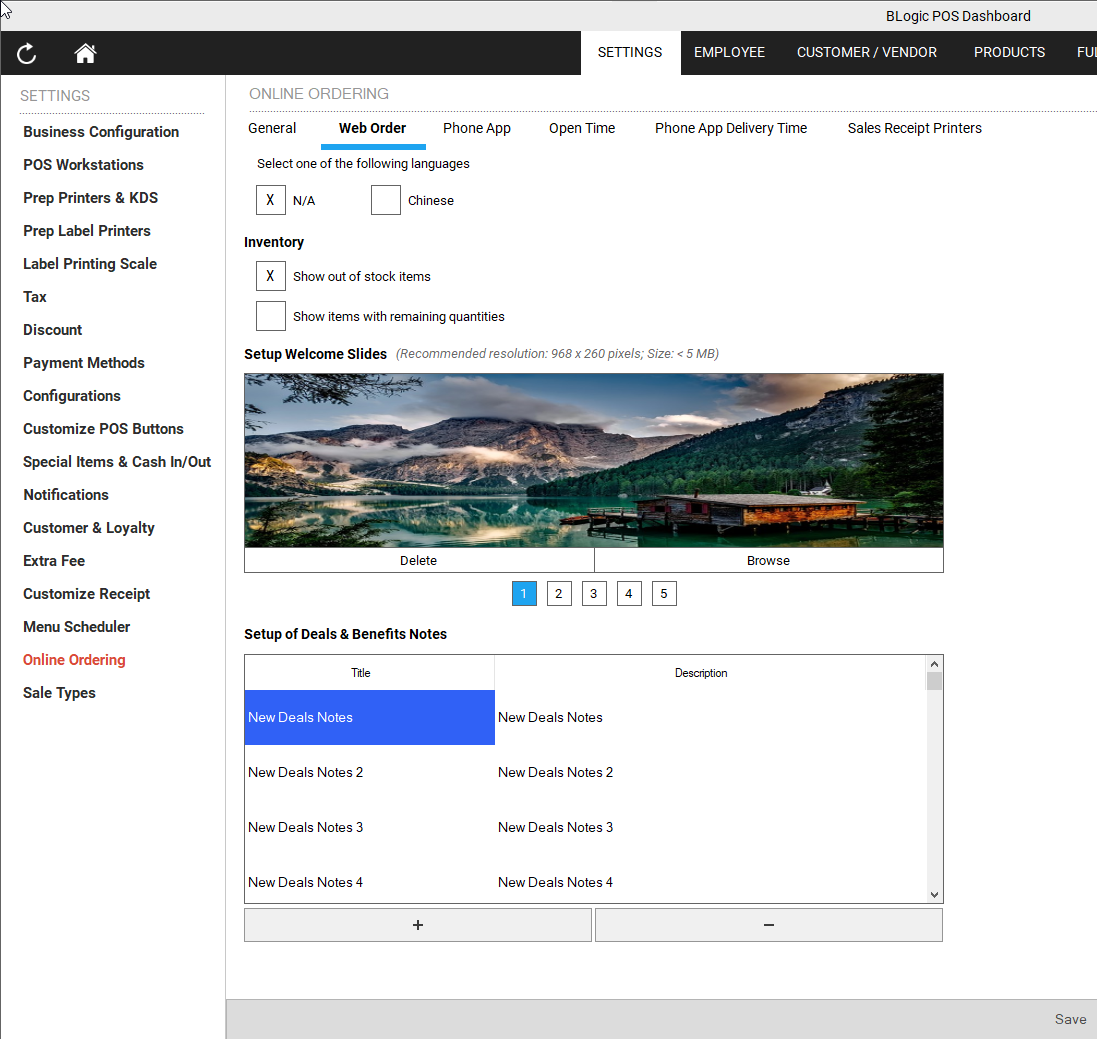Delete the current welcome slide
This screenshot has height=1039, width=1097.
coord(418,560)
